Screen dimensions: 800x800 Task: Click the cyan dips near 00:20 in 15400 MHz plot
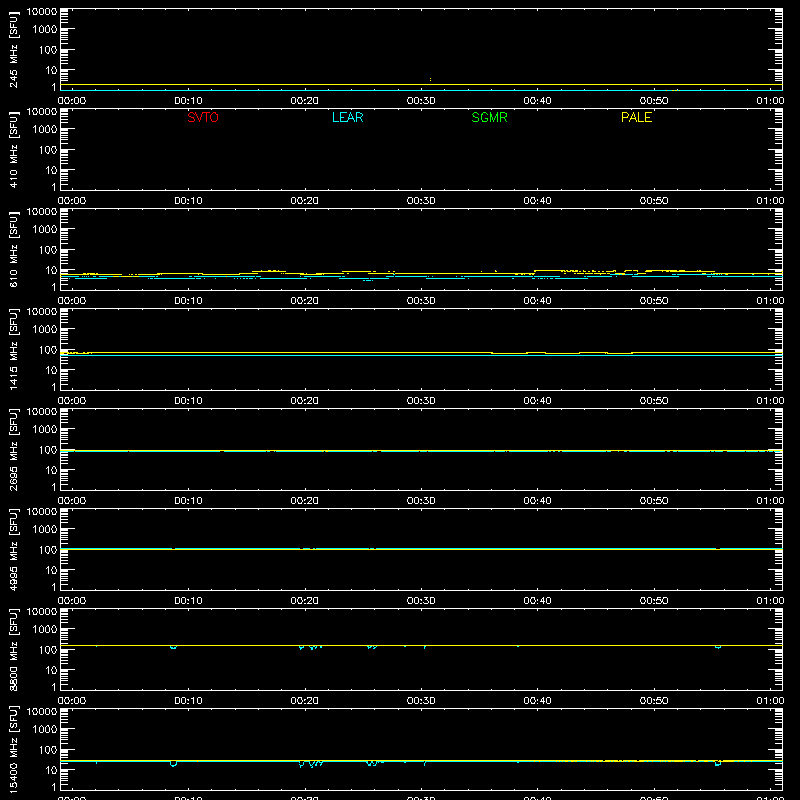tap(311, 764)
